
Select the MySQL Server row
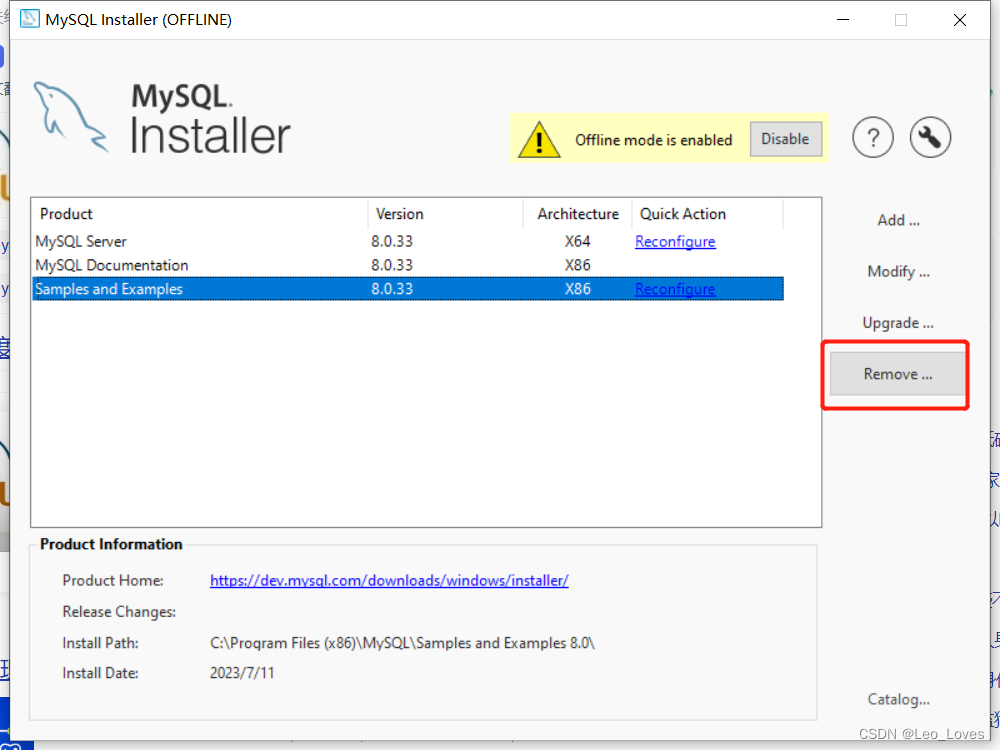200,241
